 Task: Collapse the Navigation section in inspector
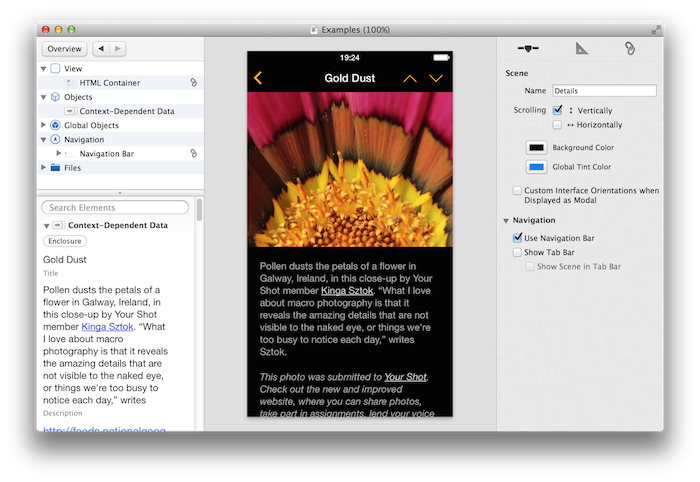tap(506, 220)
